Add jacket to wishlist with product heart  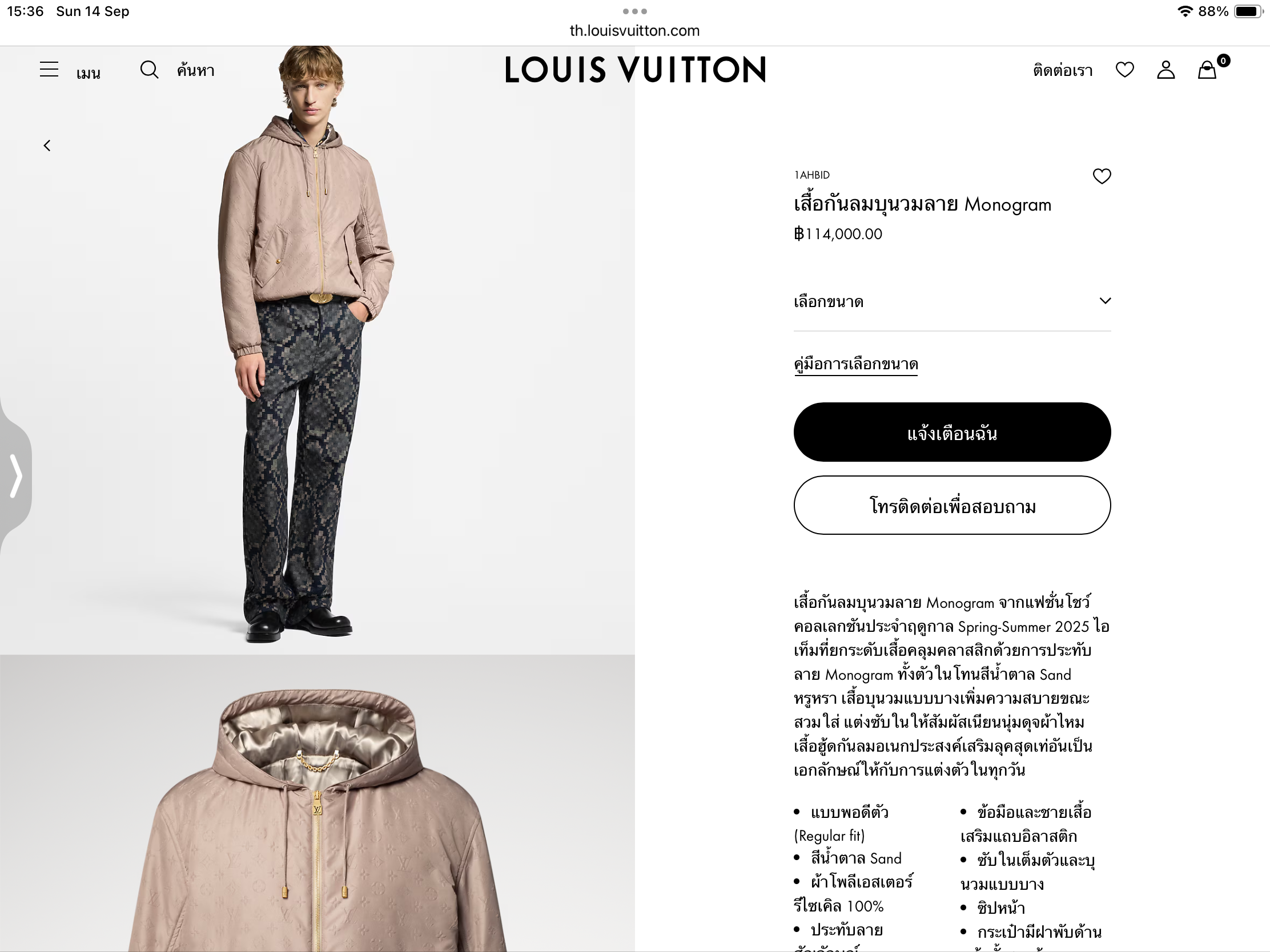(1102, 176)
